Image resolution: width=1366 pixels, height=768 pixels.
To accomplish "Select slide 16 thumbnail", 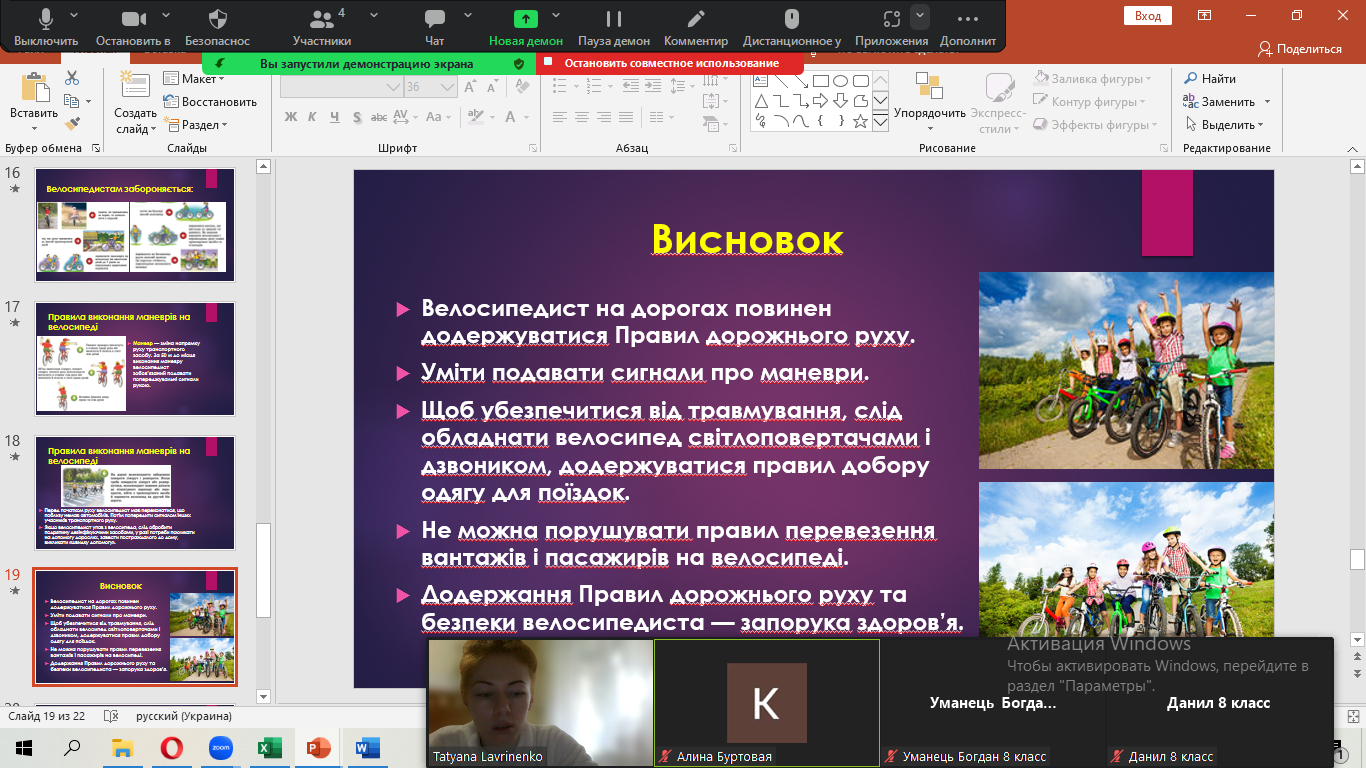I will coord(135,224).
